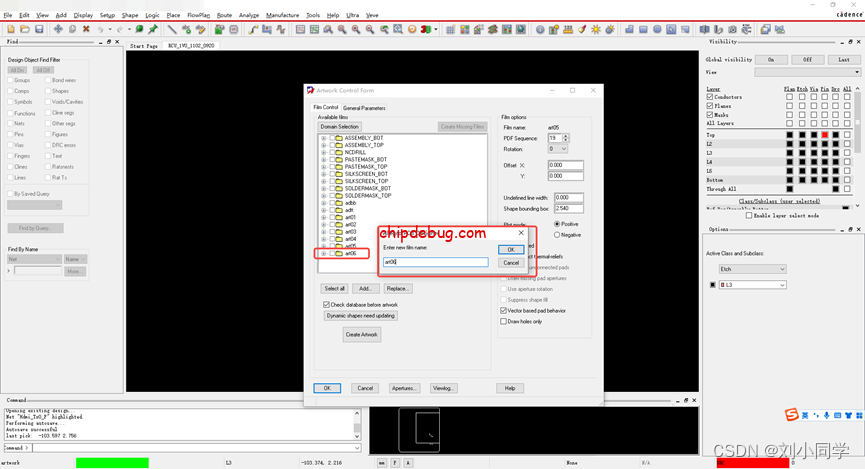Enable the Draw holes only checkbox

(x=503, y=321)
